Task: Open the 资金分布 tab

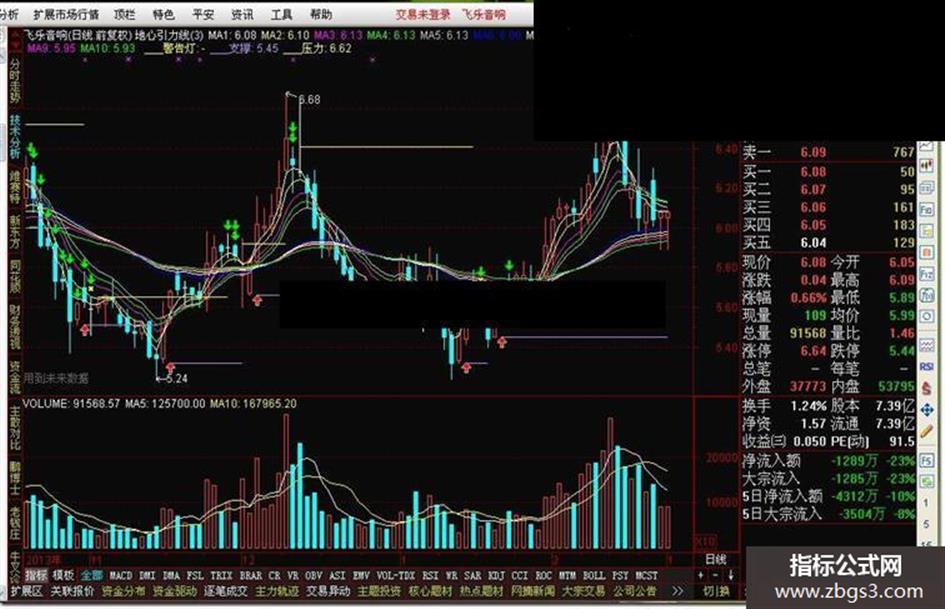Action: tap(124, 591)
